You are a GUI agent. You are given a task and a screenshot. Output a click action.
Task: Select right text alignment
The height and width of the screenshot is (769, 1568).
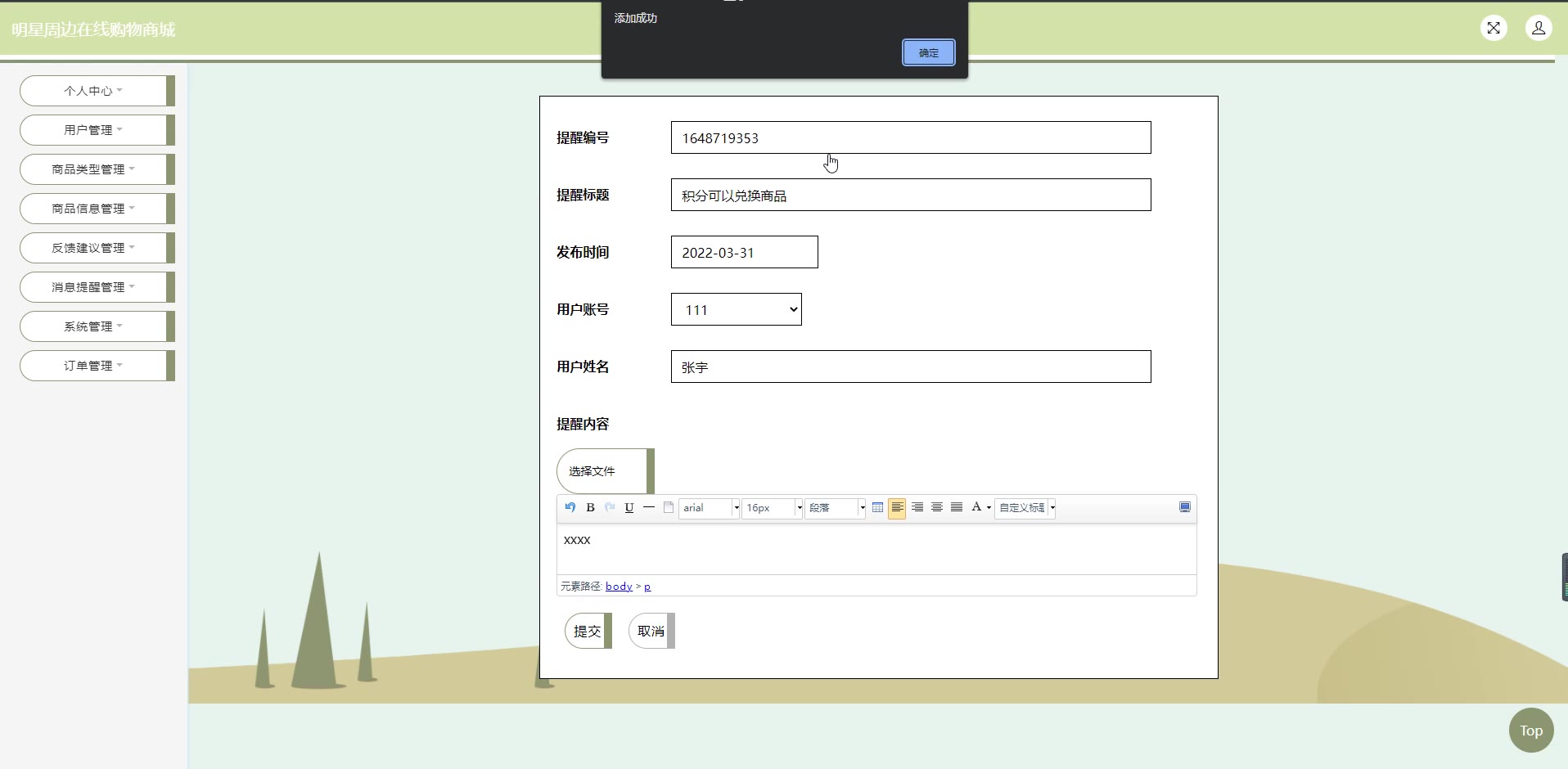coord(917,507)
